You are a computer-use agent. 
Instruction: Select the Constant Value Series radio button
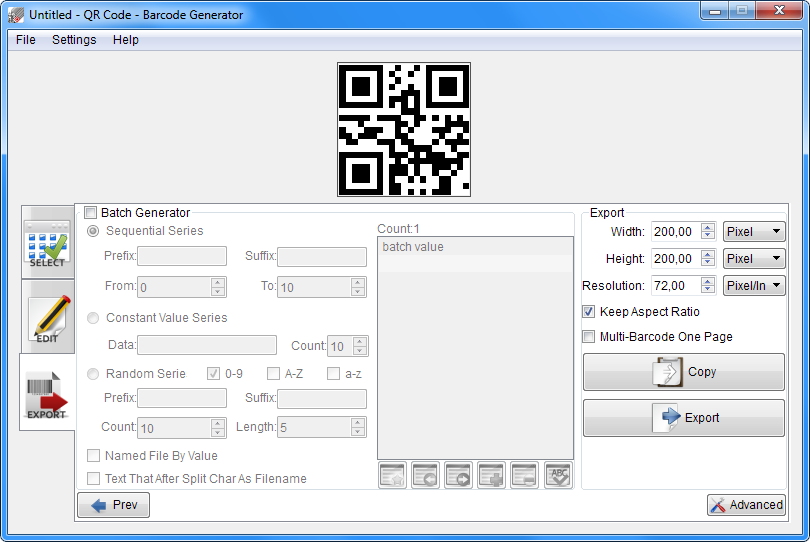click(x=93, y=318)
